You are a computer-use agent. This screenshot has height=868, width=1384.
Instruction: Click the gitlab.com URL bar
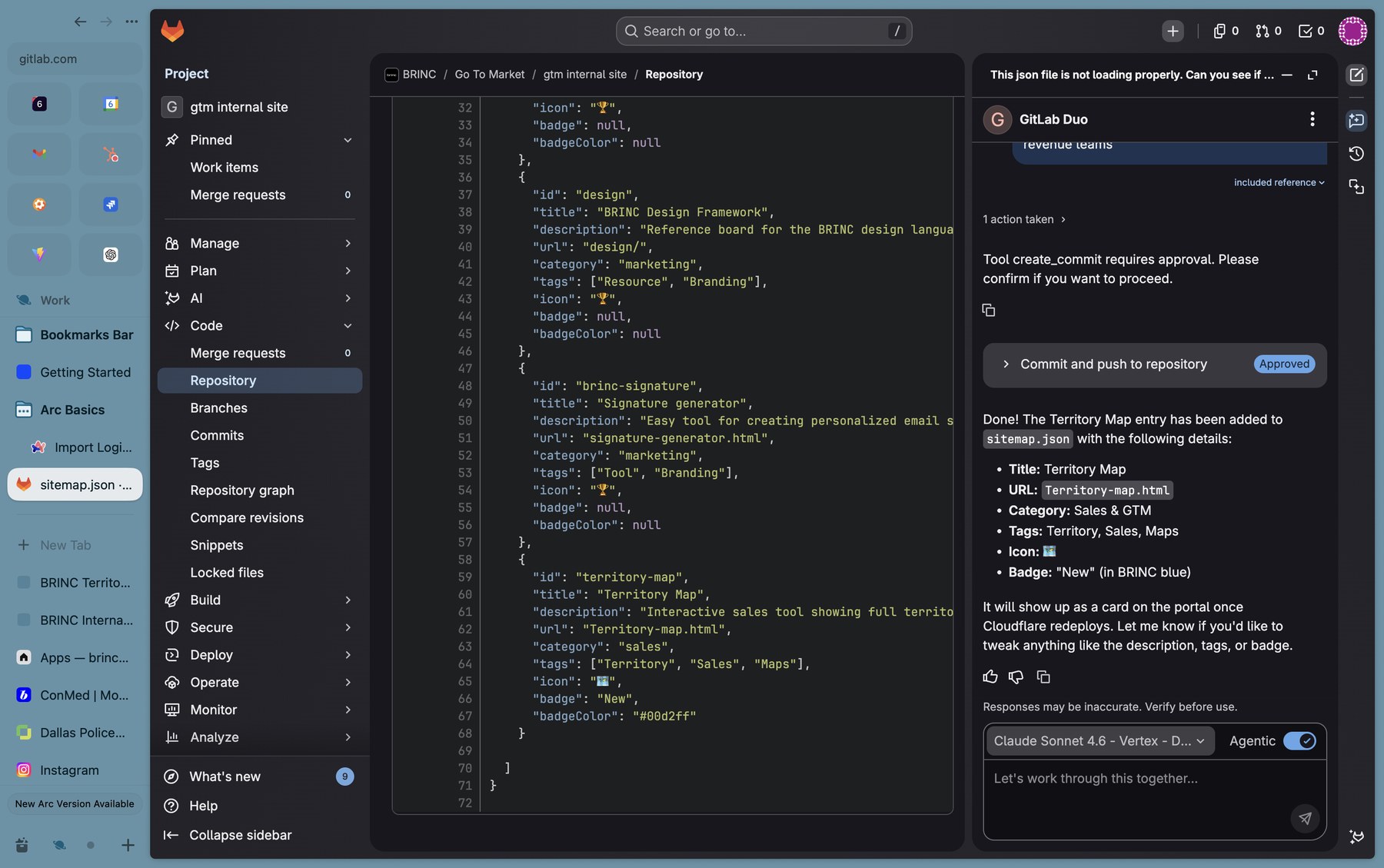(75, 59)
